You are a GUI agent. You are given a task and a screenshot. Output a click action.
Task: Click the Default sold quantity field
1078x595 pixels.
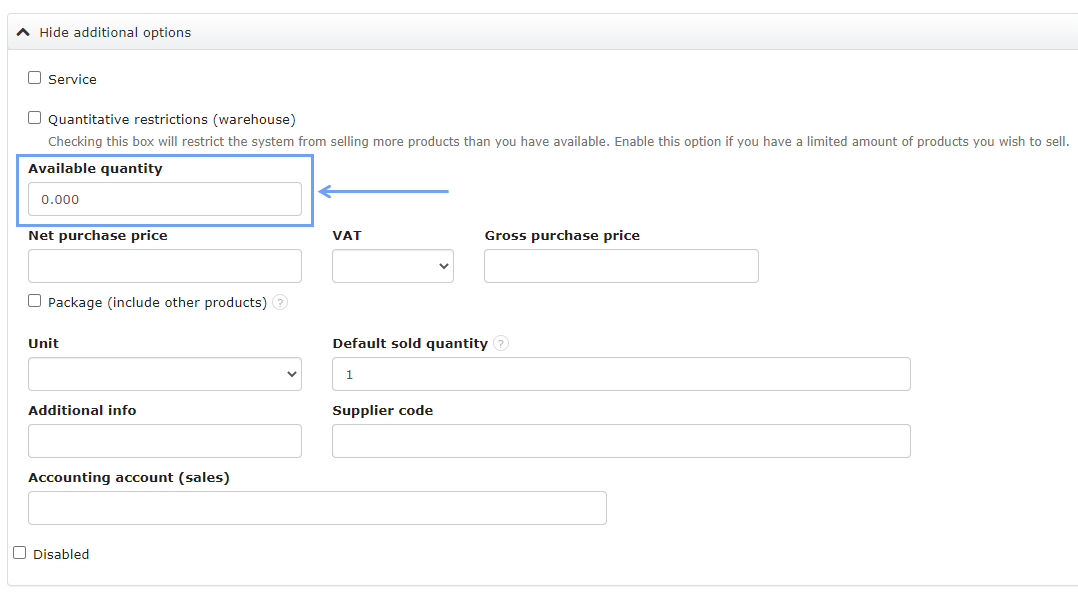point(621,374)
